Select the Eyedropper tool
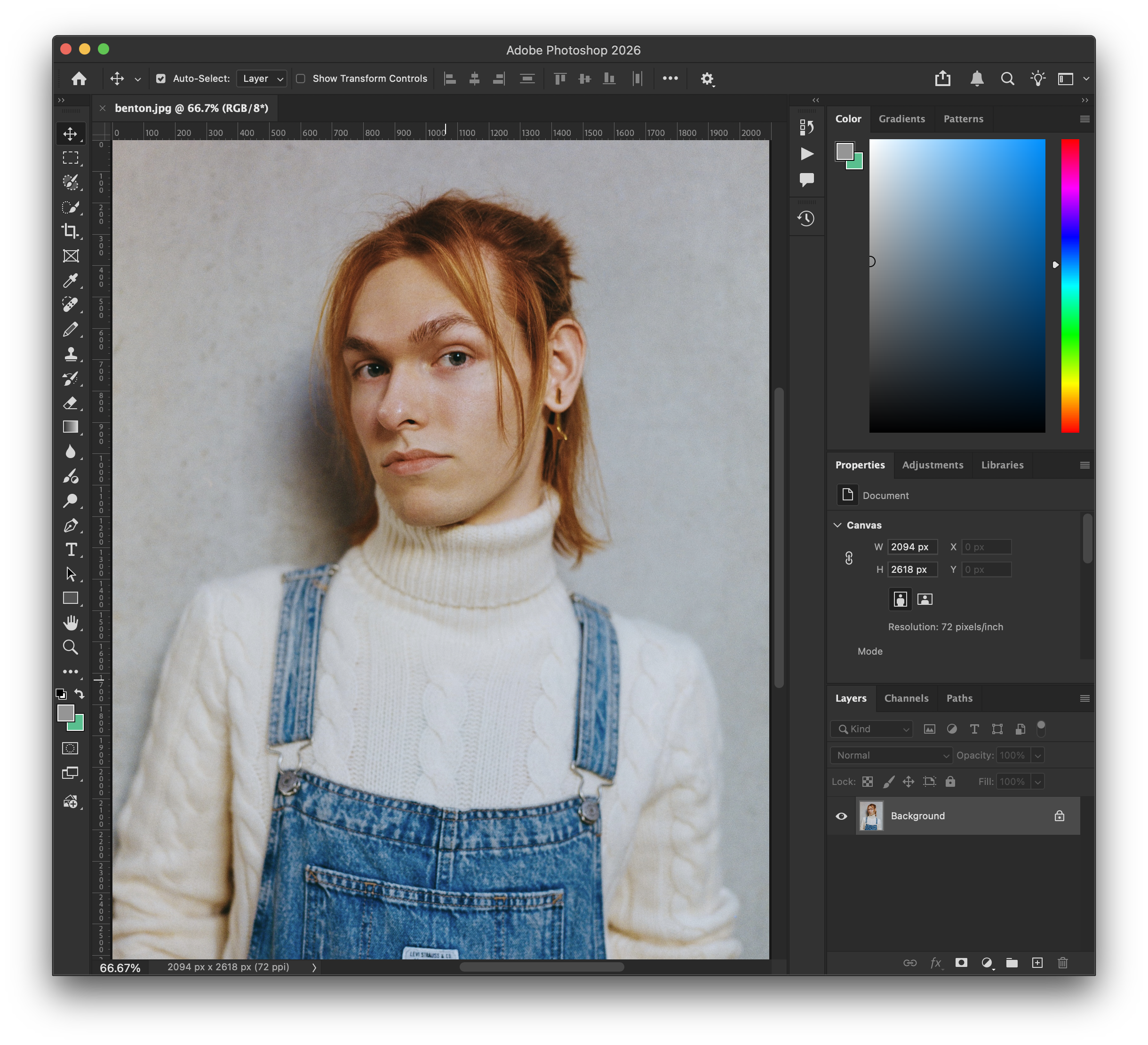Screen dimensions: 1148x1045 71,280
